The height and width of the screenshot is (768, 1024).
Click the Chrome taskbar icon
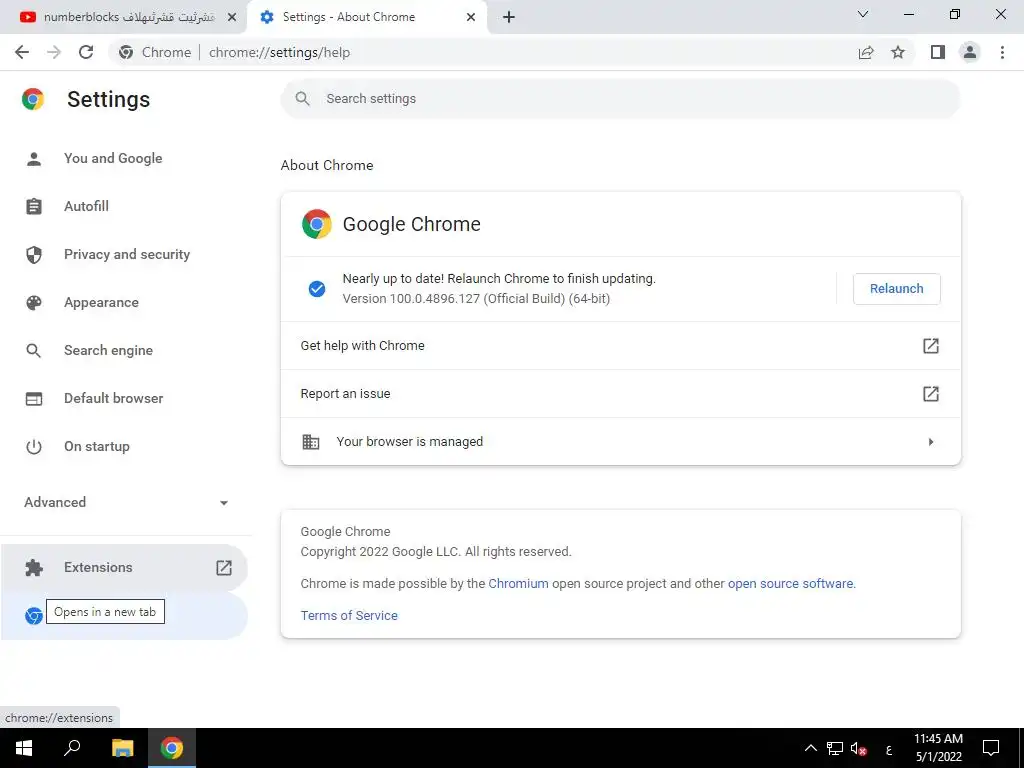(172, 748)
